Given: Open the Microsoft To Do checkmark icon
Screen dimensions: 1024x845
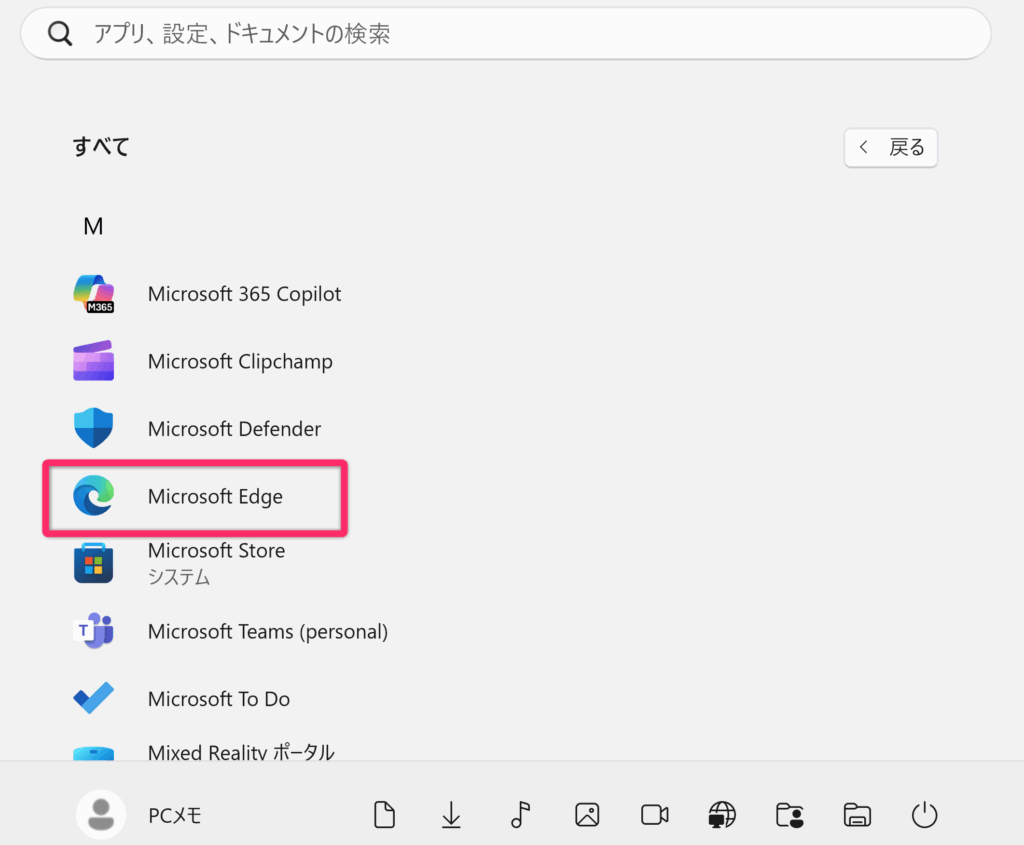Looking at the screenshot, I should 93,698.
